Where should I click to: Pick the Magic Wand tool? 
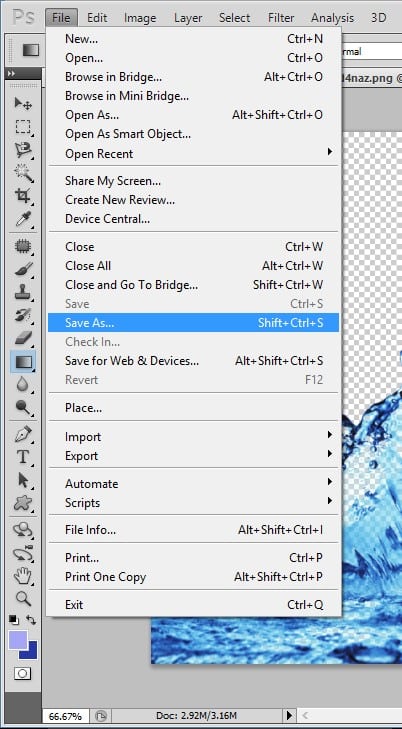pyautogui.click(x=22, y=172)
